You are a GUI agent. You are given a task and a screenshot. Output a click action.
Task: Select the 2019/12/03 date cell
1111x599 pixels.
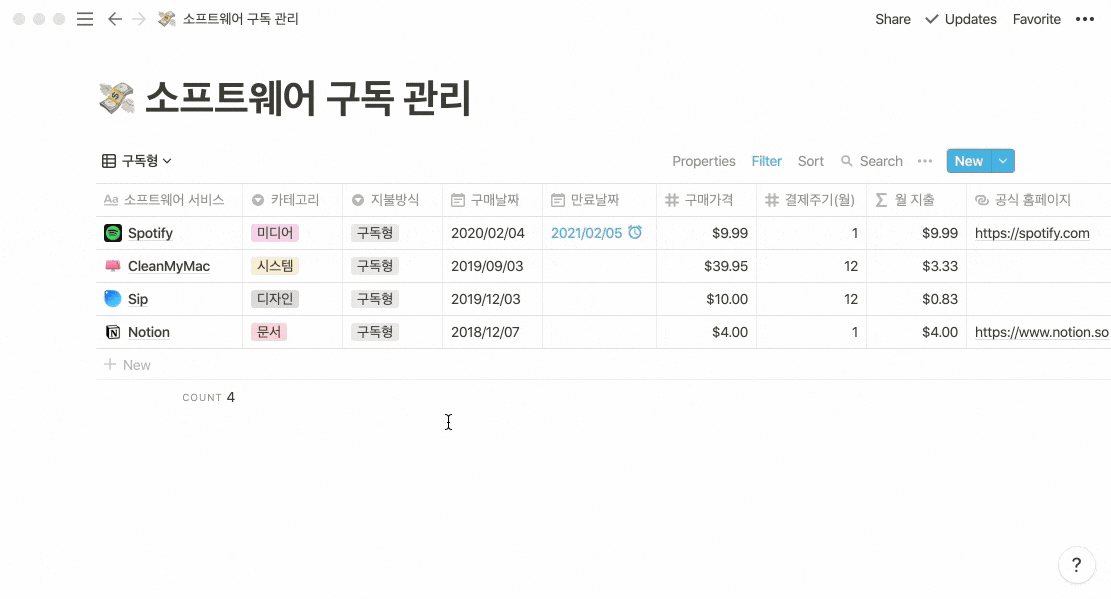pos(492,298)
